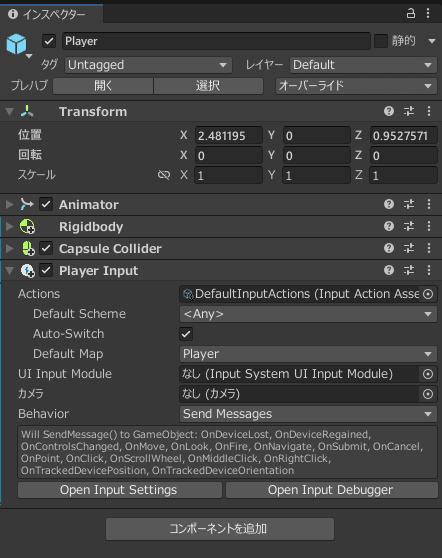The height and width of the screenshot is (558, 442).
Task: Expand the Animator component foldout
Action: click(x=10, y=204)
